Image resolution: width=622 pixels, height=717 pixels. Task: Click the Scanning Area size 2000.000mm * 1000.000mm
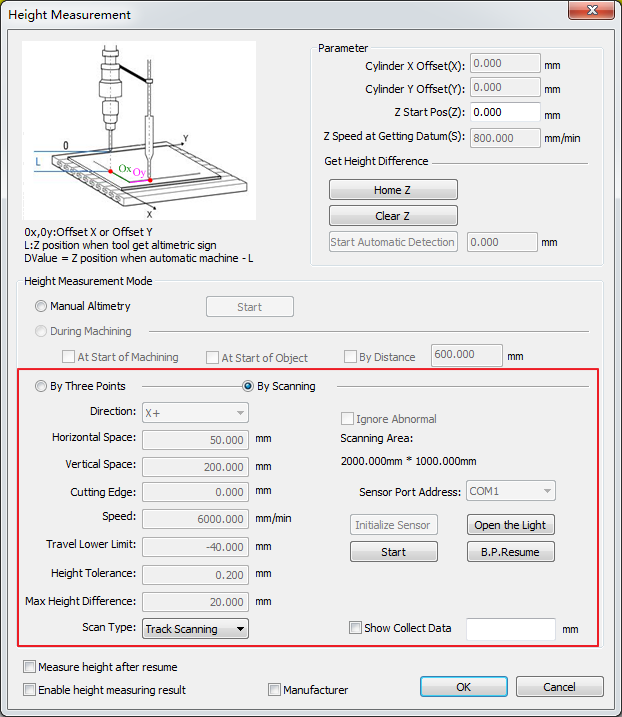tap(408, 461)
